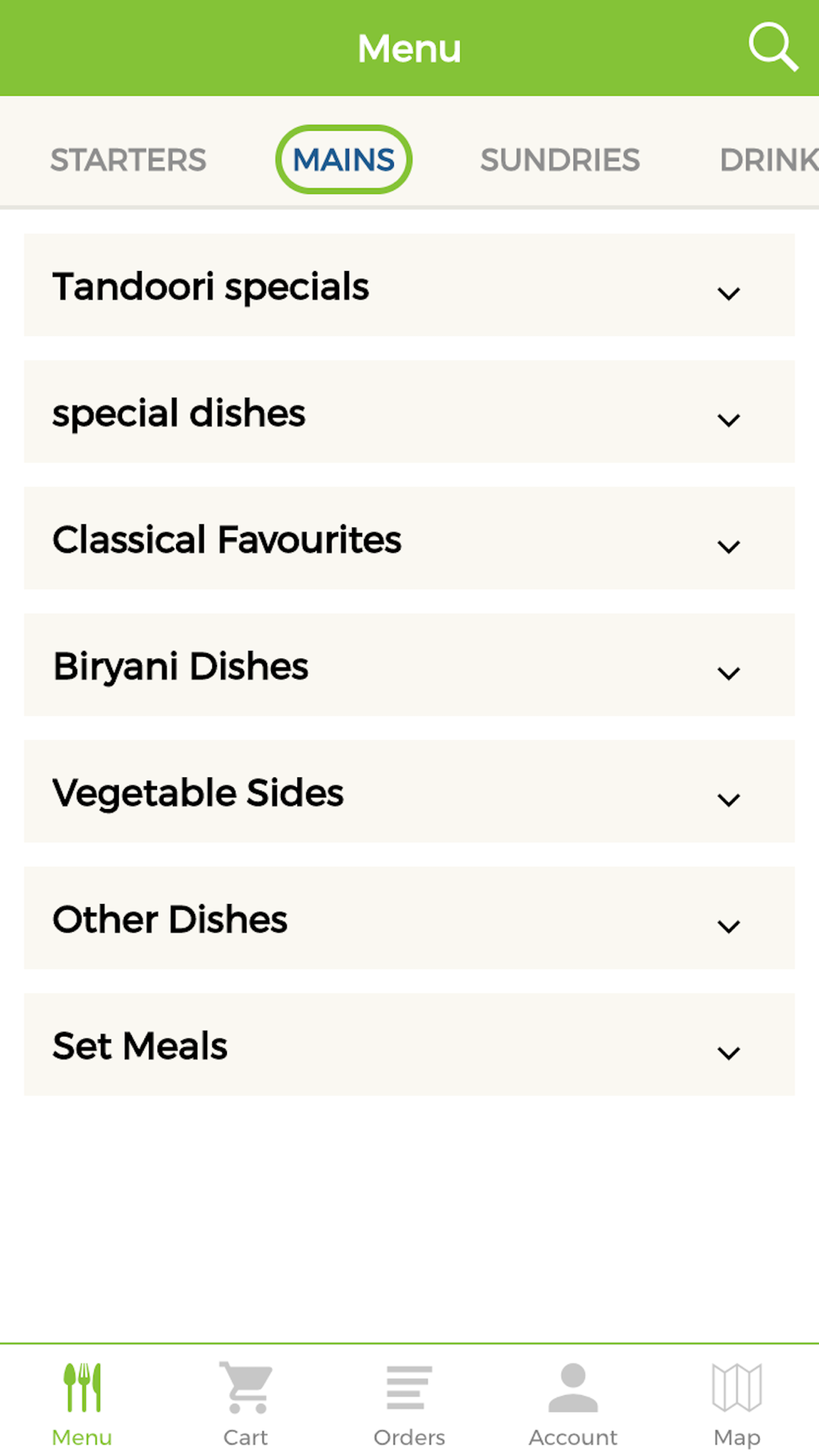Expand the Other Dishes chevron

coord(728,925)
